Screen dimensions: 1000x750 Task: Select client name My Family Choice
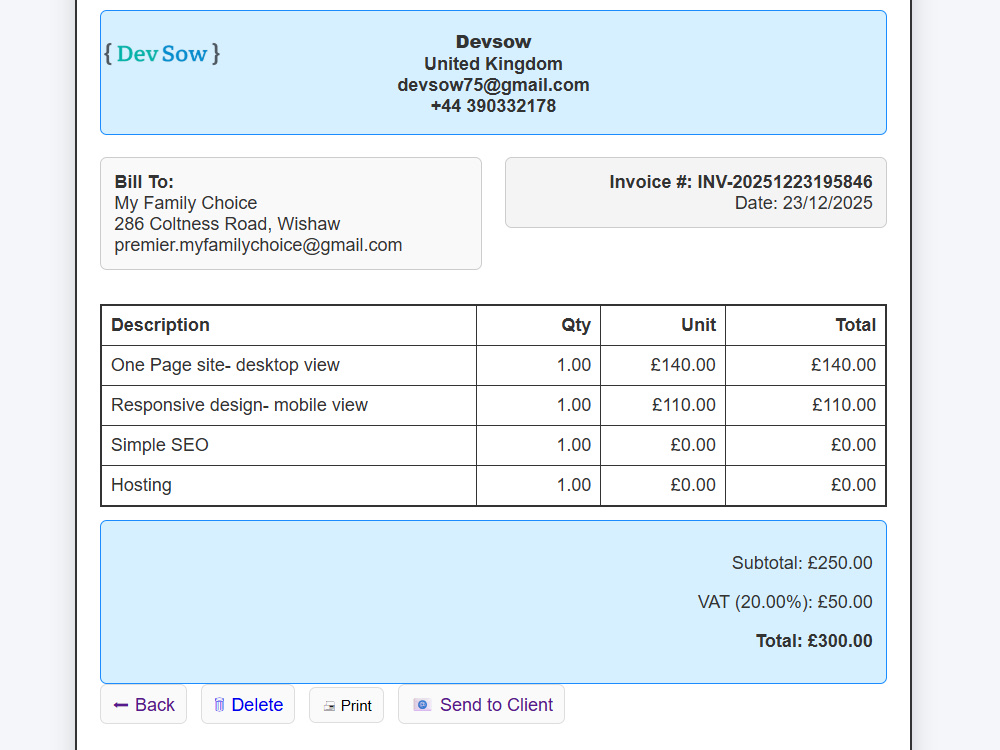[x=186, y=203]
